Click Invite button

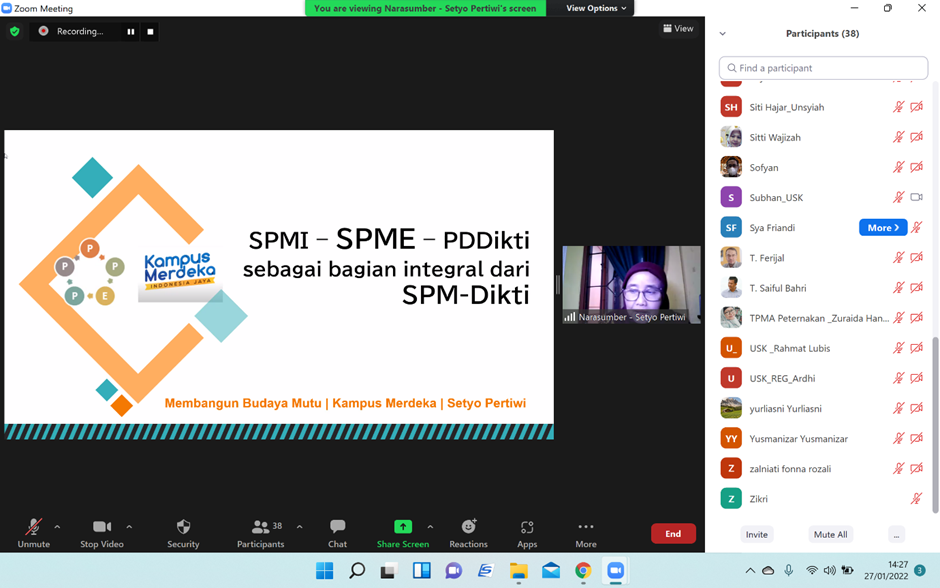(757, 534)
